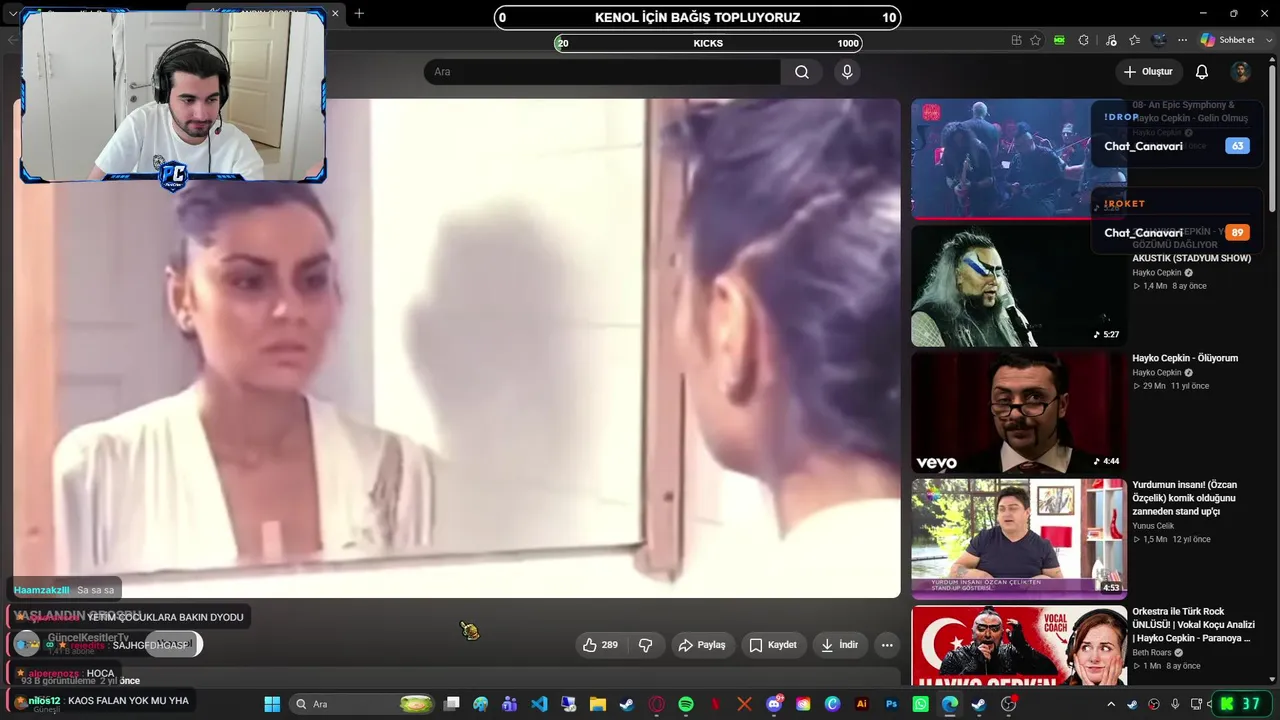The width and height of the screenshot is (1280, 720).
Task: Open the Steam icon in the taskbar
Action: 627,704
